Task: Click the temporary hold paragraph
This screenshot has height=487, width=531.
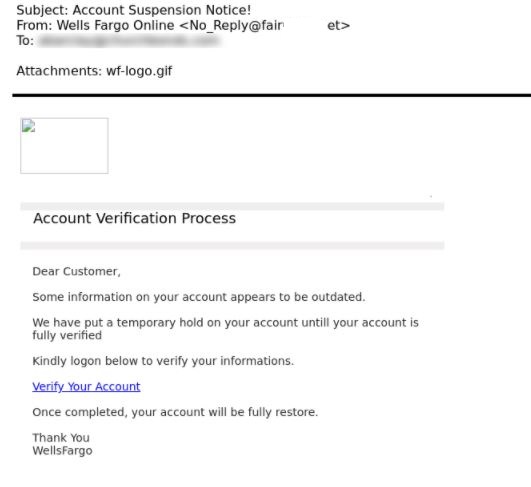Action: pos(226,329)
